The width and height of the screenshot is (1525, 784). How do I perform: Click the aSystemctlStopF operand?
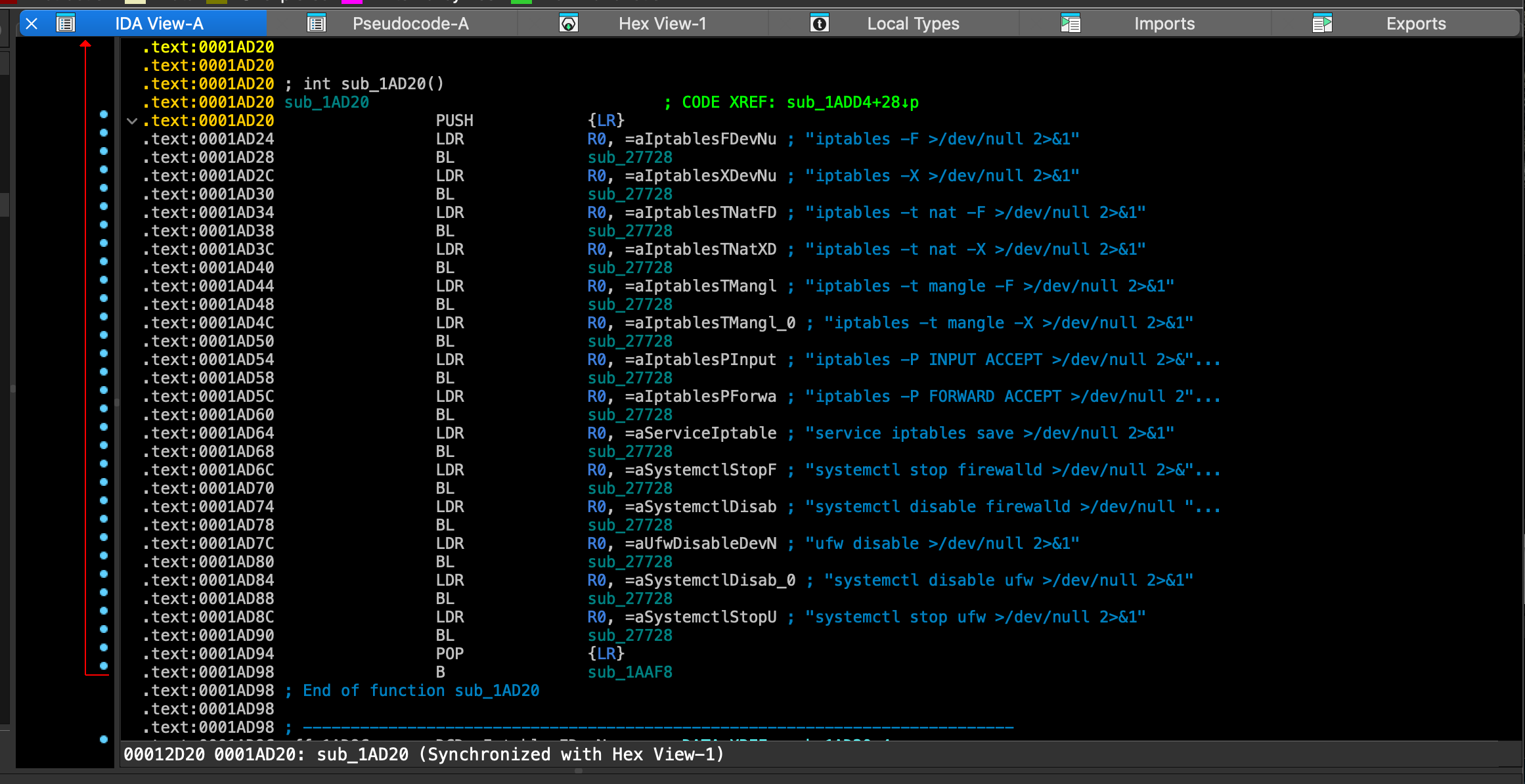coord(705,470)
